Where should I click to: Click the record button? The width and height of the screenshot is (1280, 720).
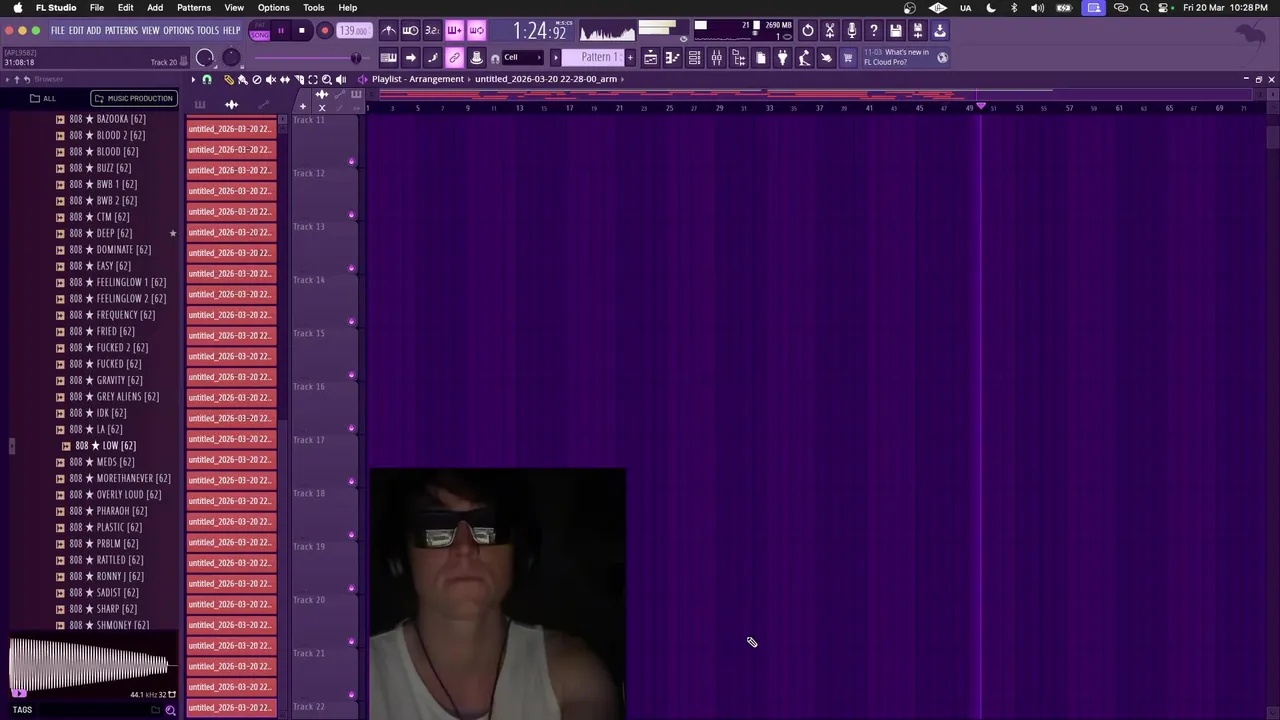point(324,31)
